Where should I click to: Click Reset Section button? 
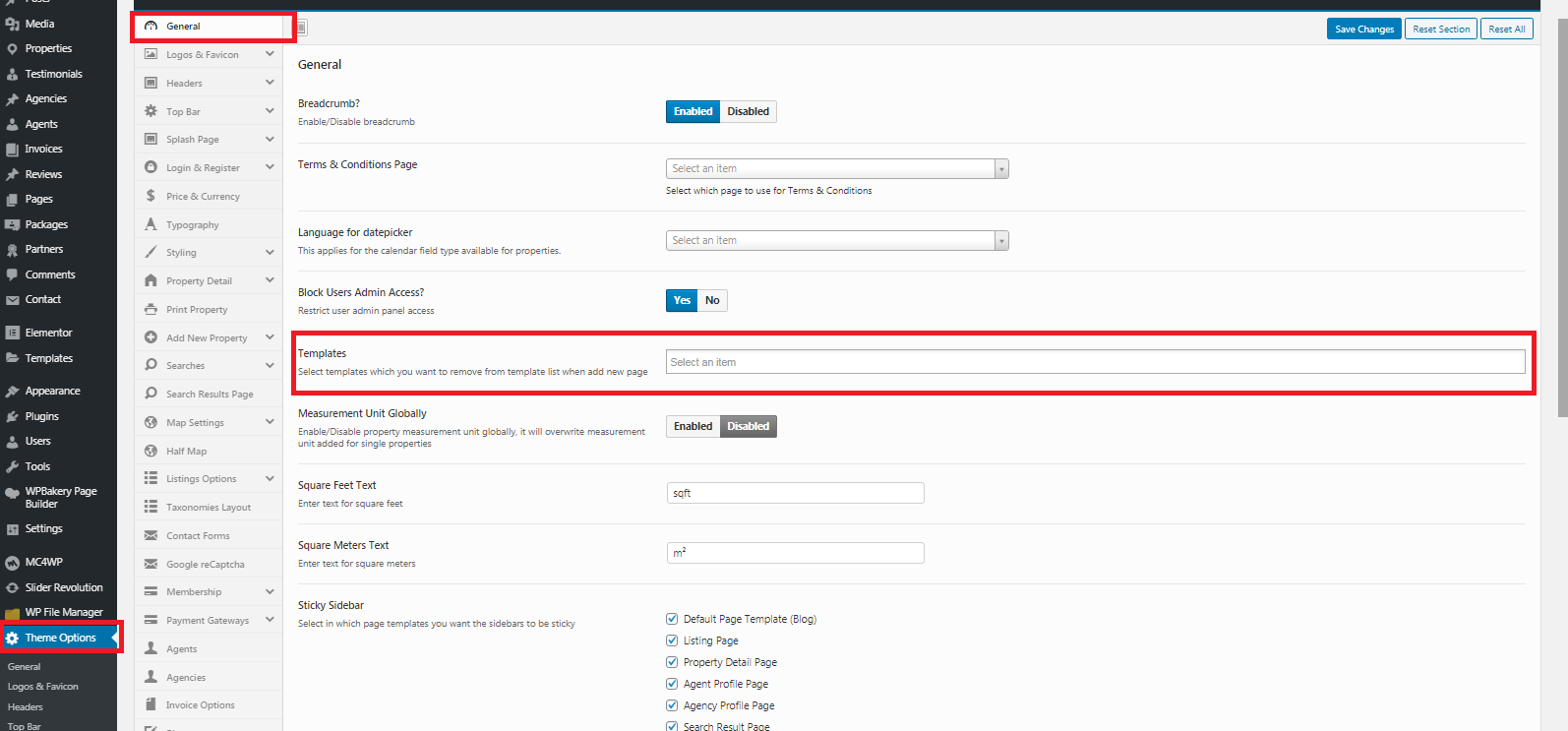[x=1441, y=29]
